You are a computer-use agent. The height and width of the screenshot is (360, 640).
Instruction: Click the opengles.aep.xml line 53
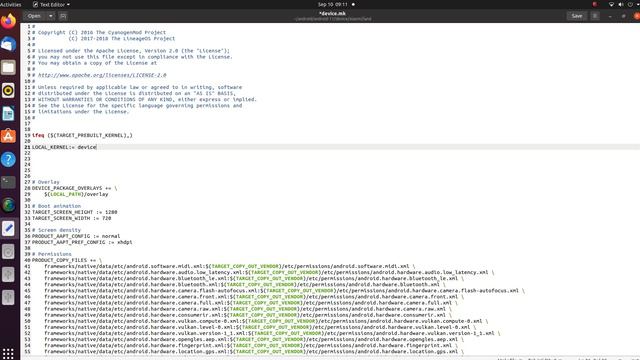point(254,339)
